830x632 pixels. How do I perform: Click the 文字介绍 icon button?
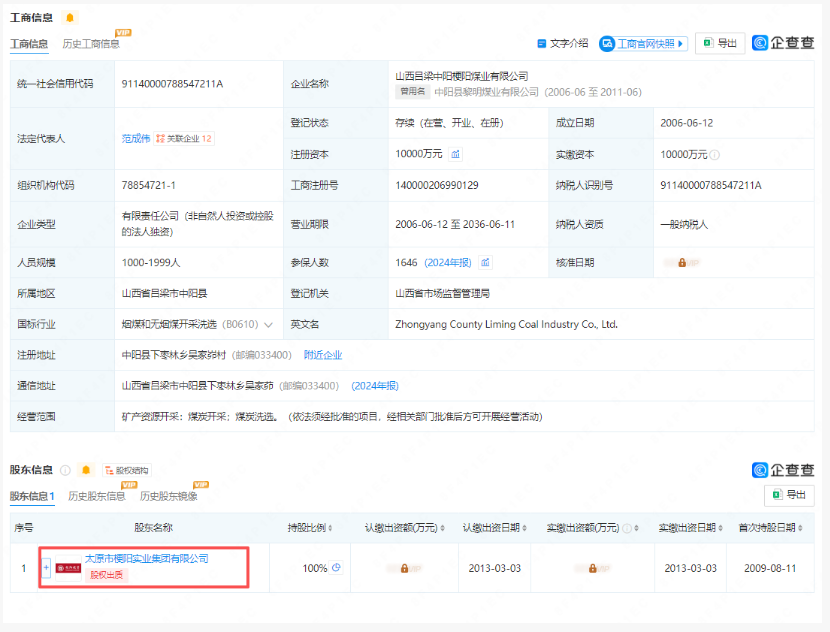point(563,44)
